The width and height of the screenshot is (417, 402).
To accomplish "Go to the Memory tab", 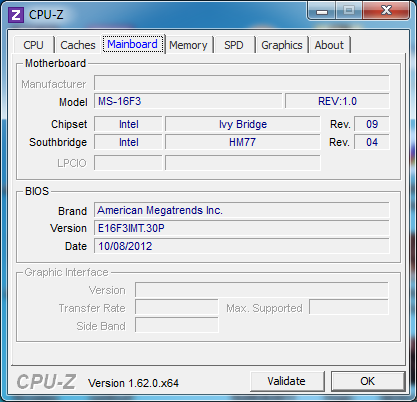I will pyautogui.click(x=188, y=45).
